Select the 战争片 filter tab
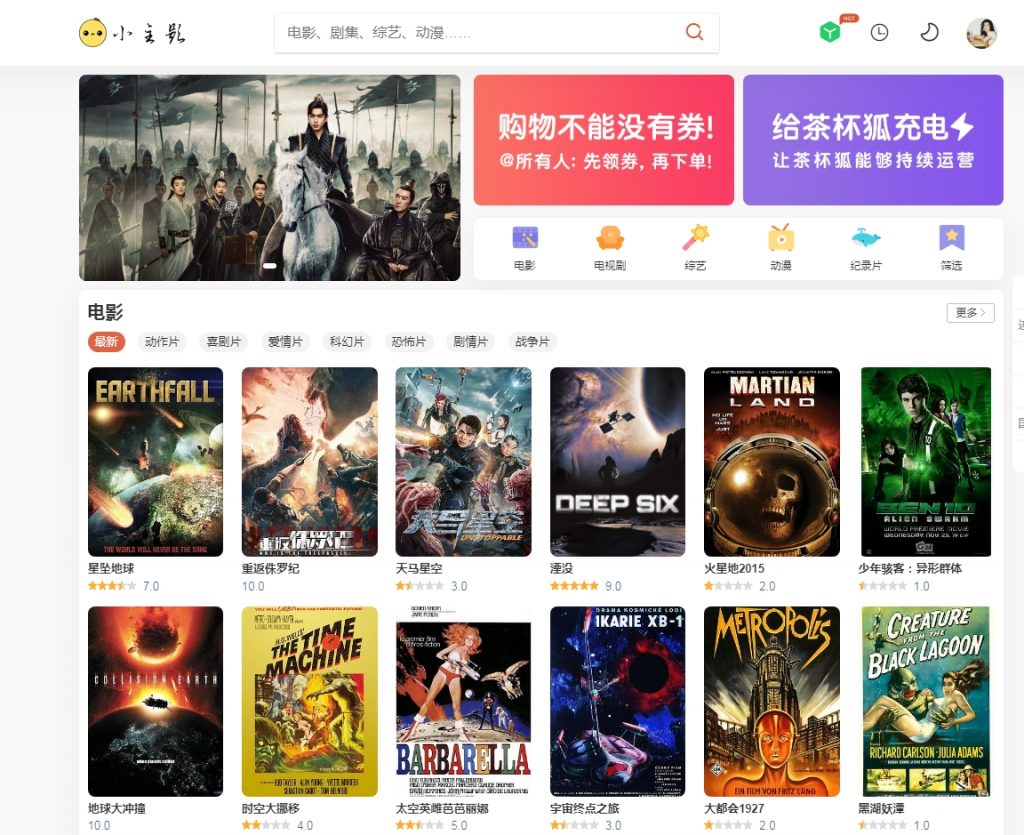Screen dimensions: 1024x835 point(532,341)
